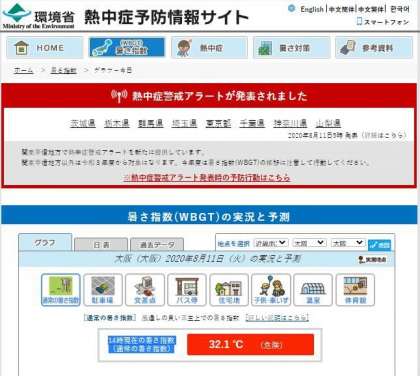Switch to the 過去データ tab
This screenshot has width=420, height=376.
pos(157,245)
